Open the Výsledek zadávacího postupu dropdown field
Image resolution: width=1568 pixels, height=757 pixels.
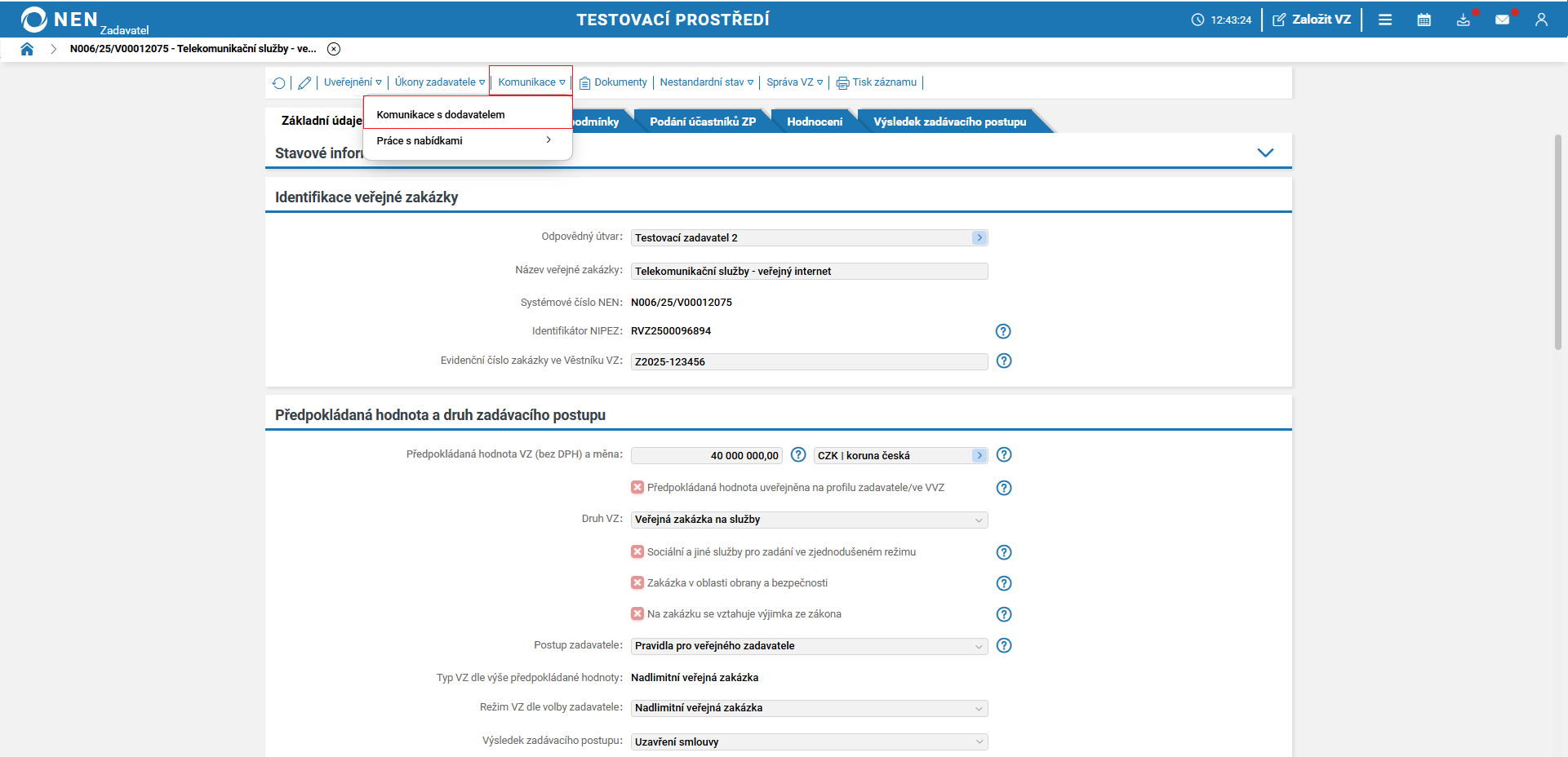point(809,742)
